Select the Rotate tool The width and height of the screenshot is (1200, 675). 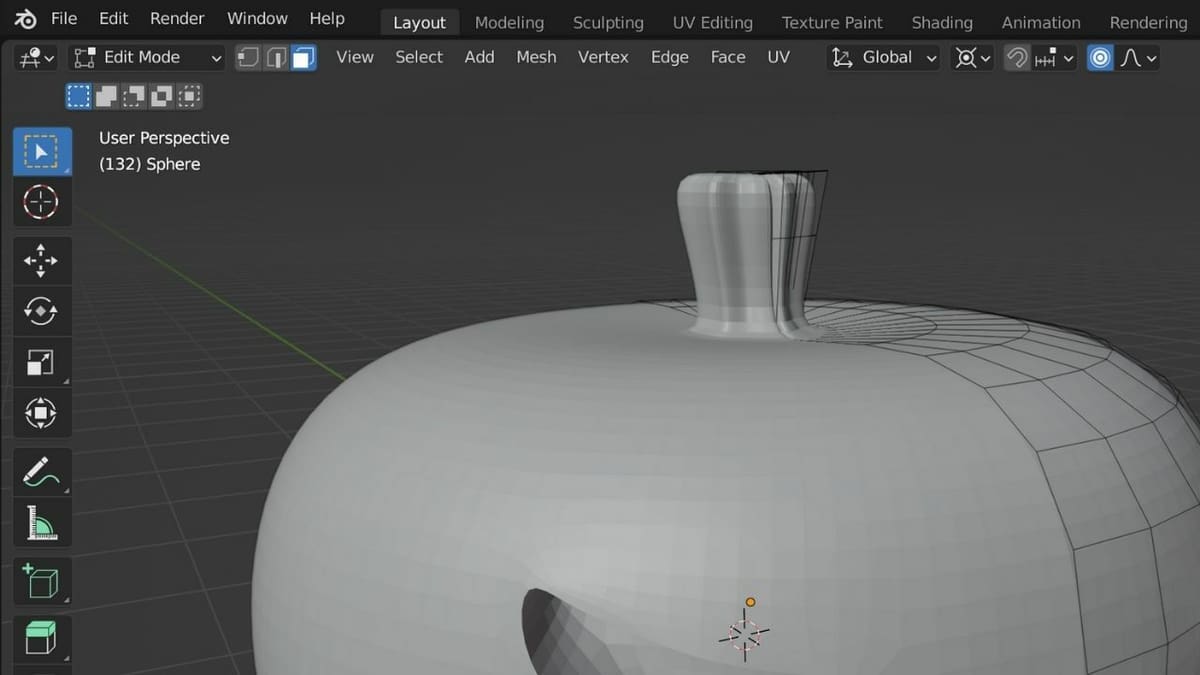(x=42, y=311)
